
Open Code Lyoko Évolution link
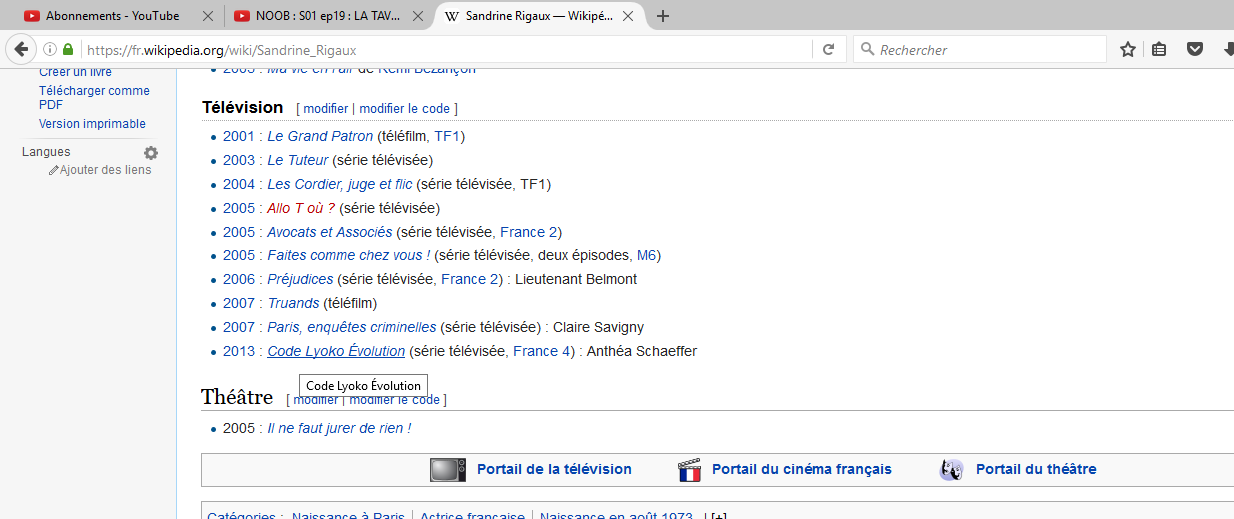(336, 351)
